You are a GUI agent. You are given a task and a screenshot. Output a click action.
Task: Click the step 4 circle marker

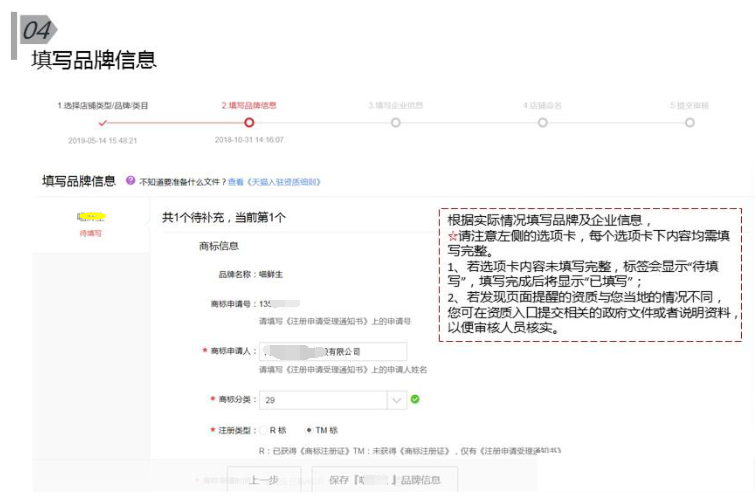(x=542, y=122)
